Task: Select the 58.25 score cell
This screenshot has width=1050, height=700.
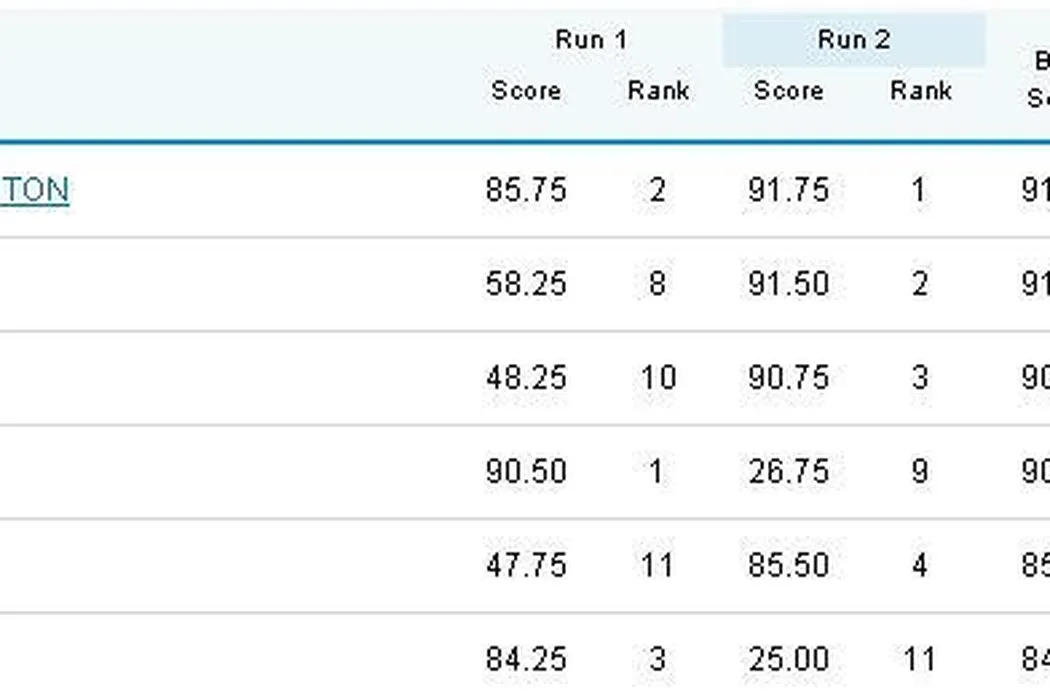Action: click(x=526, y=284)
